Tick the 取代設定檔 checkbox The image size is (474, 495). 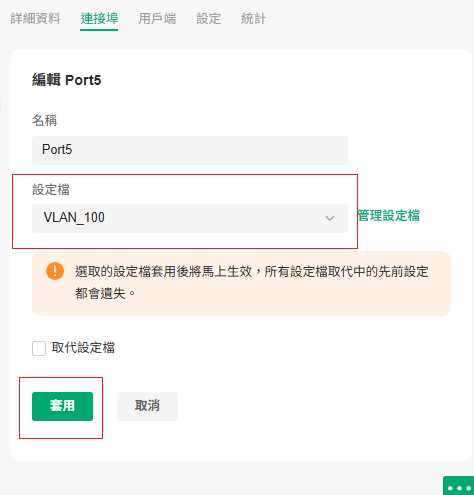[39, 348]
